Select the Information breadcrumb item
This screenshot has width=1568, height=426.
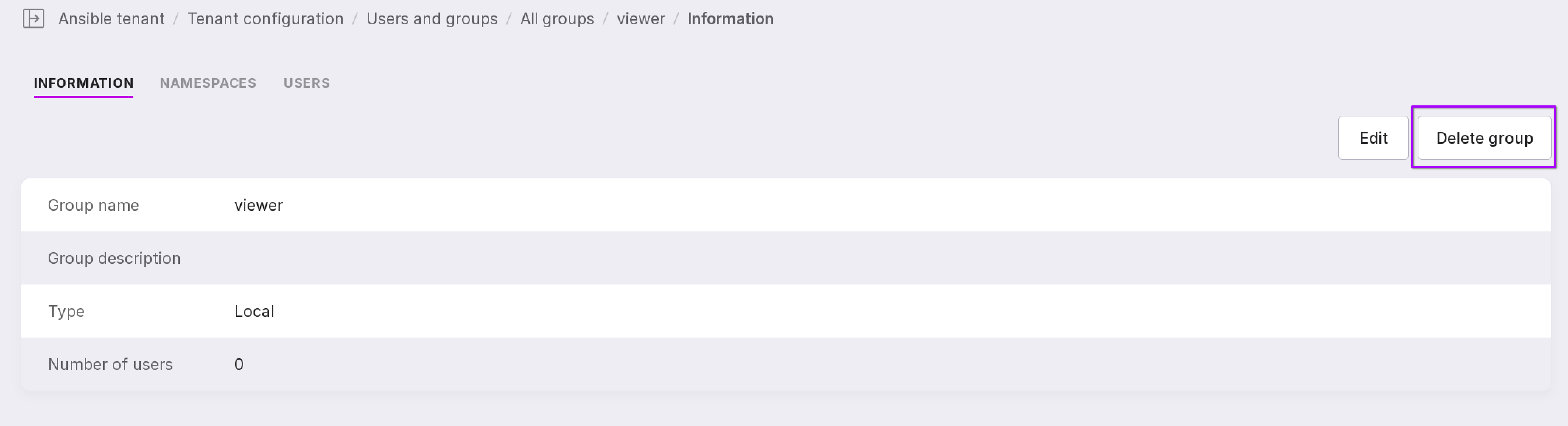[x=730, y=19]
